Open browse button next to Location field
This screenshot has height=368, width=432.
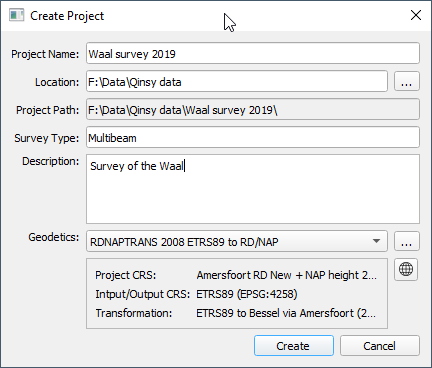click(x=407, y=81)
